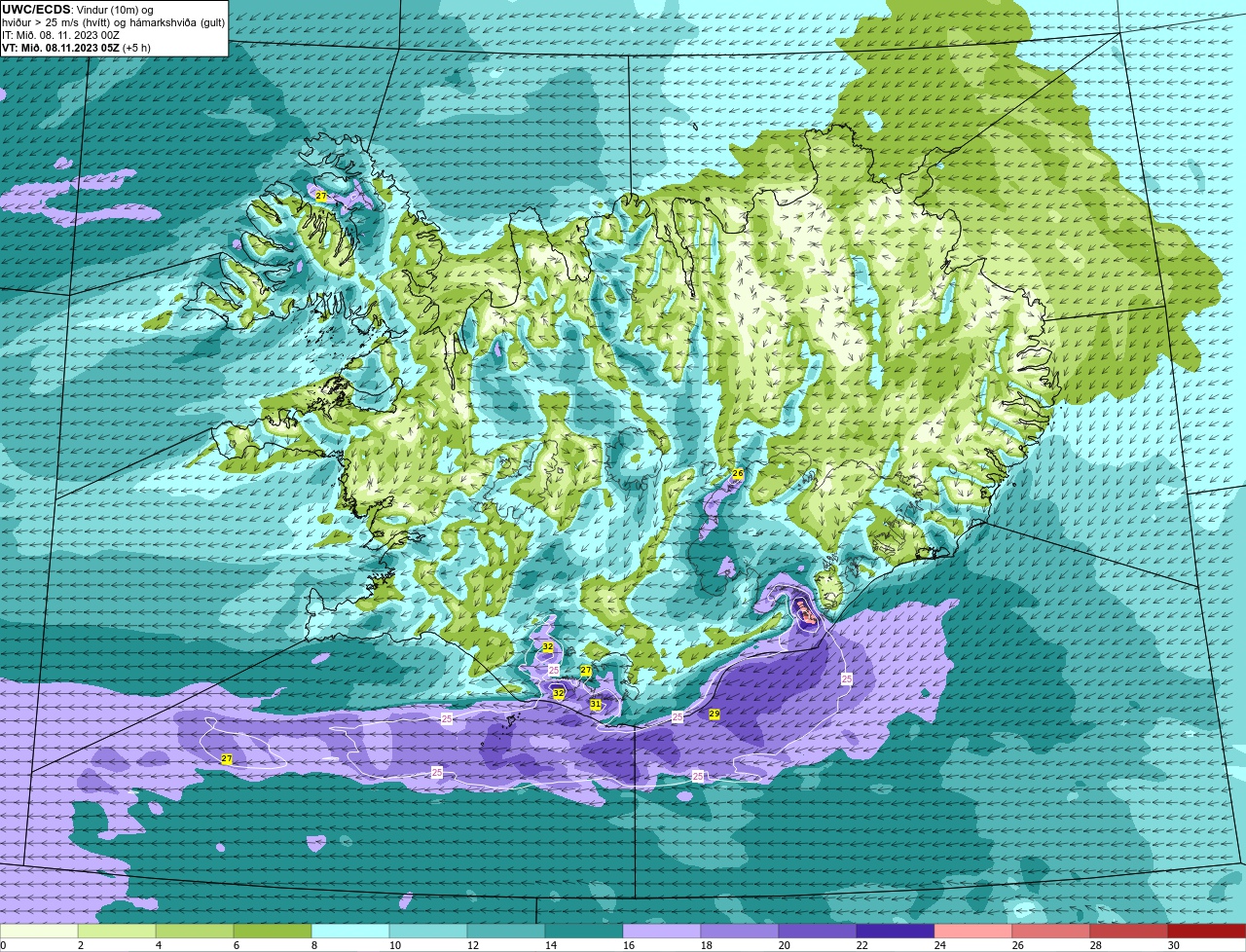Click the legend scale label '2'
The height and width of the screenshot is (952, 1246).
[x=81, y=945]
